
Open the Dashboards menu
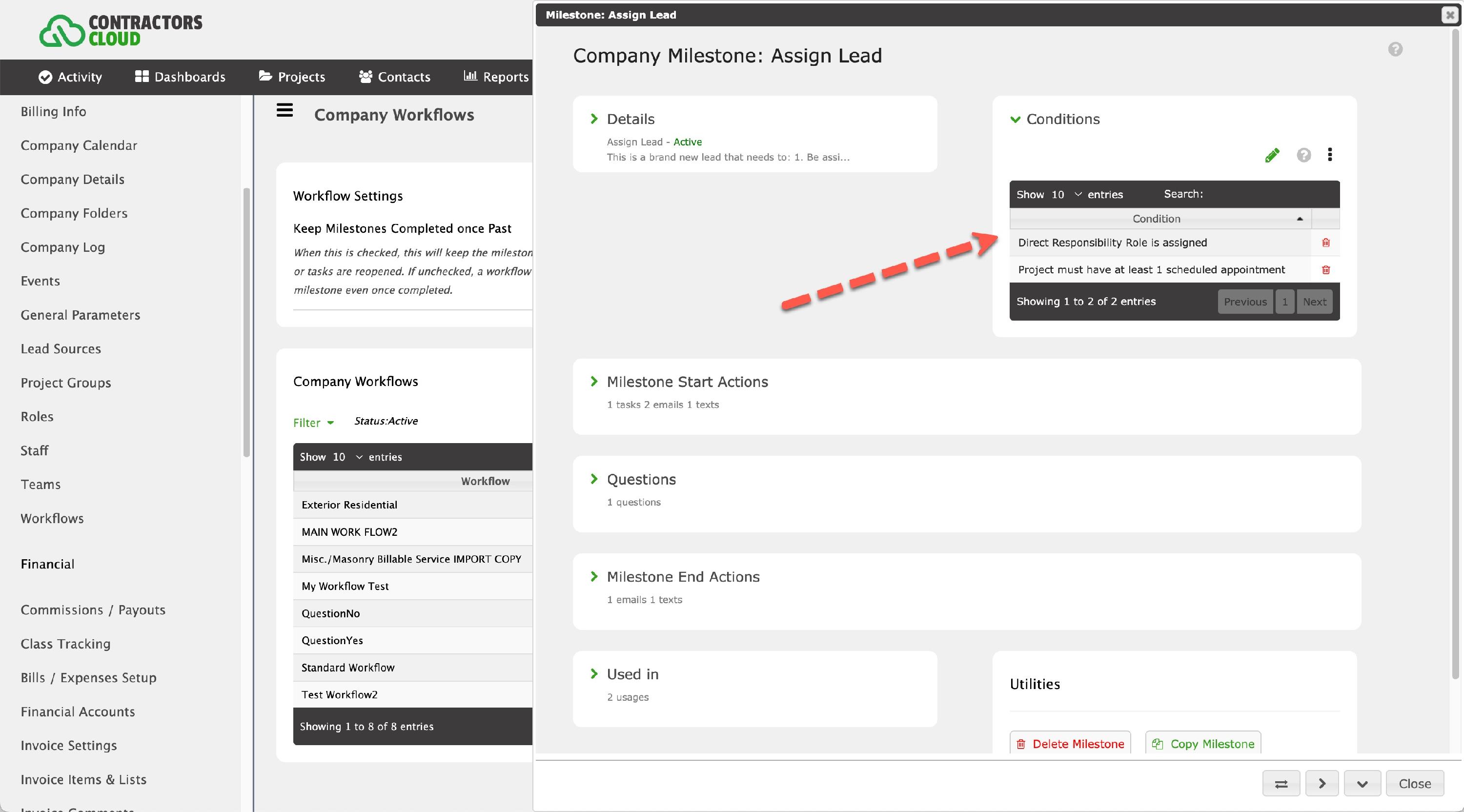pos(180,77)
